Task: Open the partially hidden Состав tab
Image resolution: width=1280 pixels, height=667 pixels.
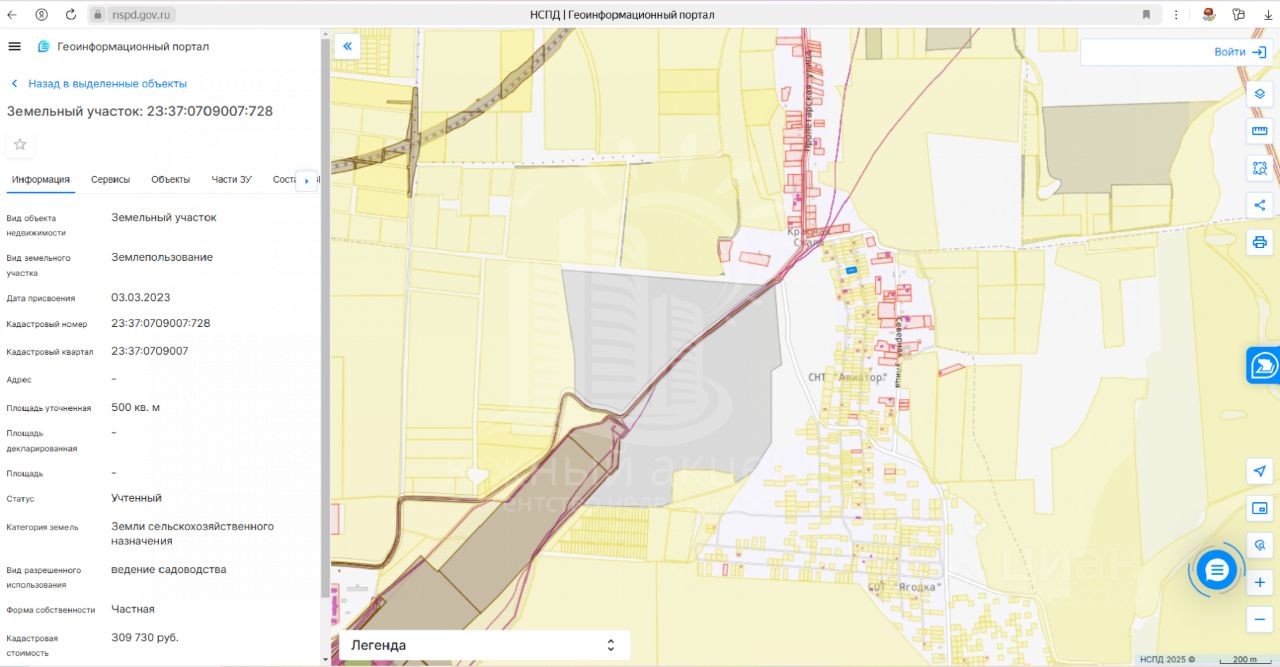Action: pyautogui.click(x=285, y=179)
